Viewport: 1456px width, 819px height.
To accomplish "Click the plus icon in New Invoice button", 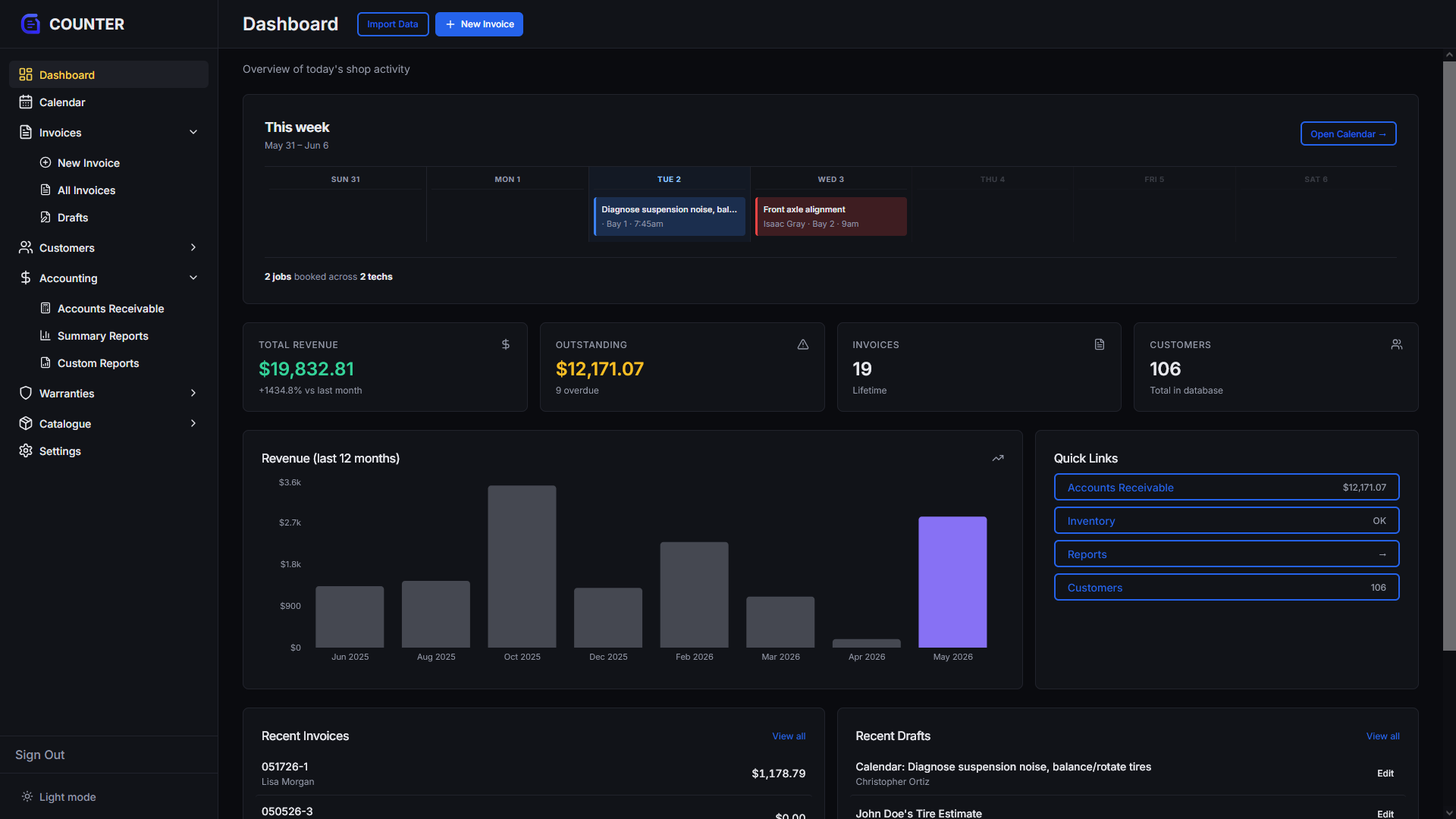I will click(x=450, y=24).
